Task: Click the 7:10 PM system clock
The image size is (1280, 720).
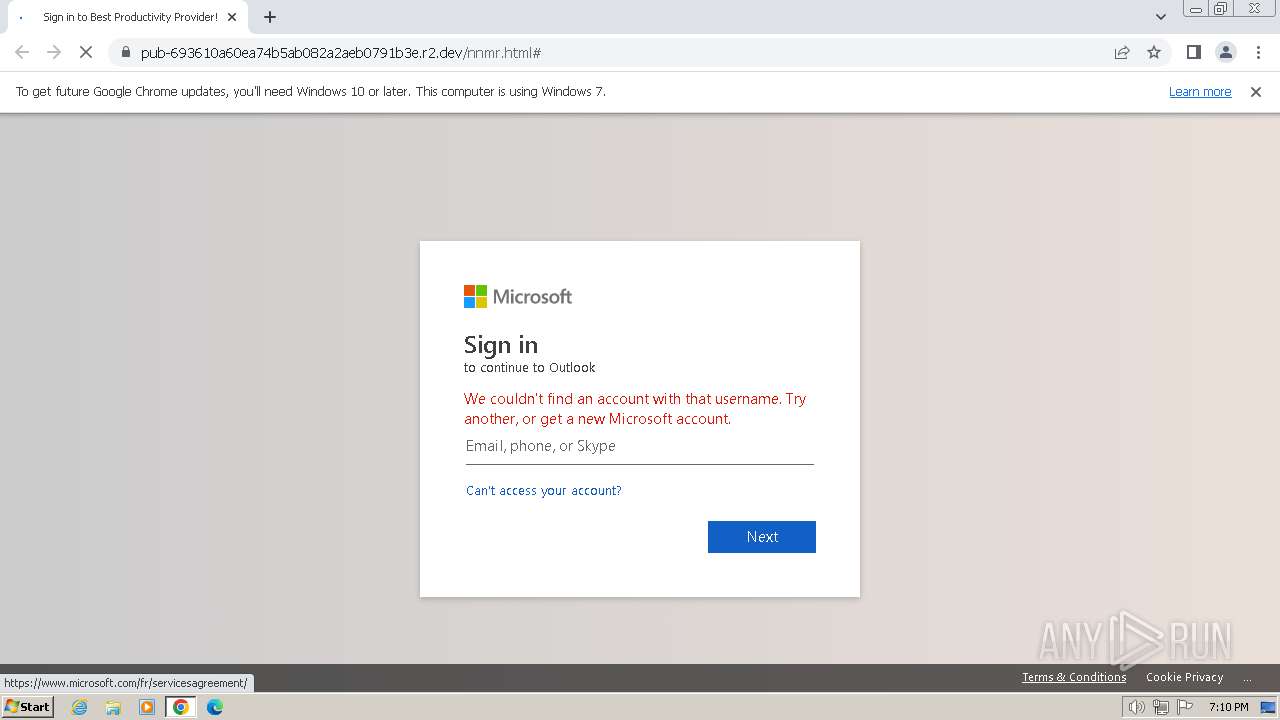Action: tap(1228, 707)
